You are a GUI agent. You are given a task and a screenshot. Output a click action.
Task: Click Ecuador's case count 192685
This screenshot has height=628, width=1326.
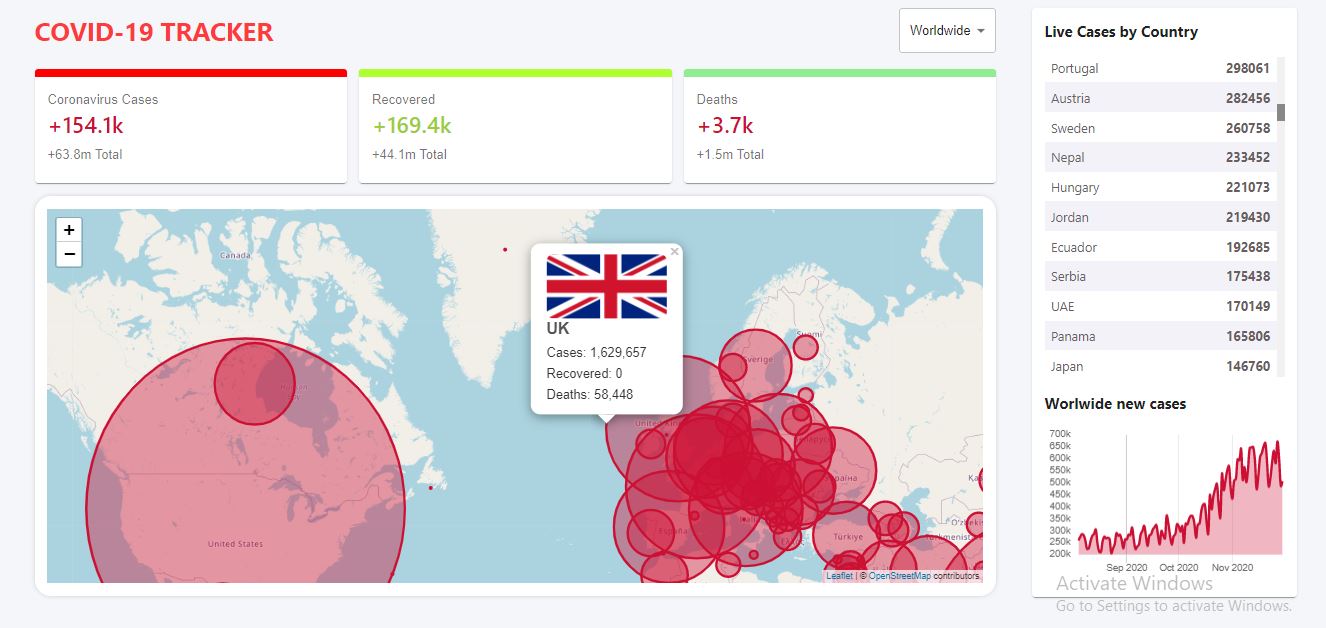pyautogui.click(x=1248, y=247)
